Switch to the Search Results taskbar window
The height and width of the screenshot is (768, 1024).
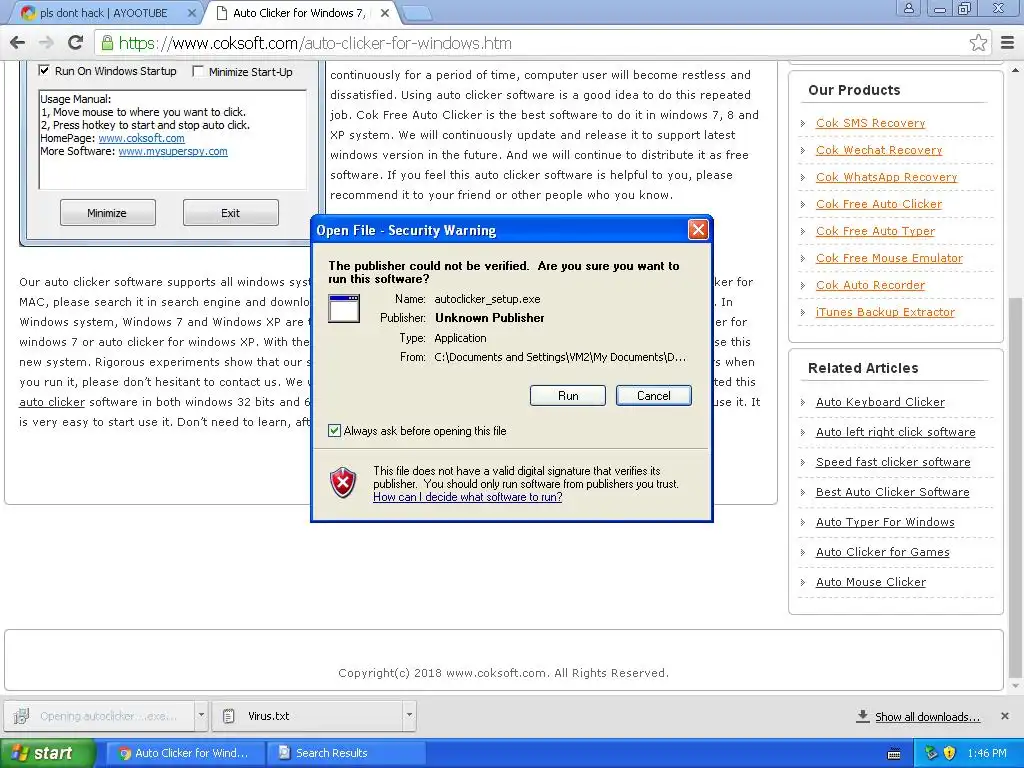pos(346,753)
